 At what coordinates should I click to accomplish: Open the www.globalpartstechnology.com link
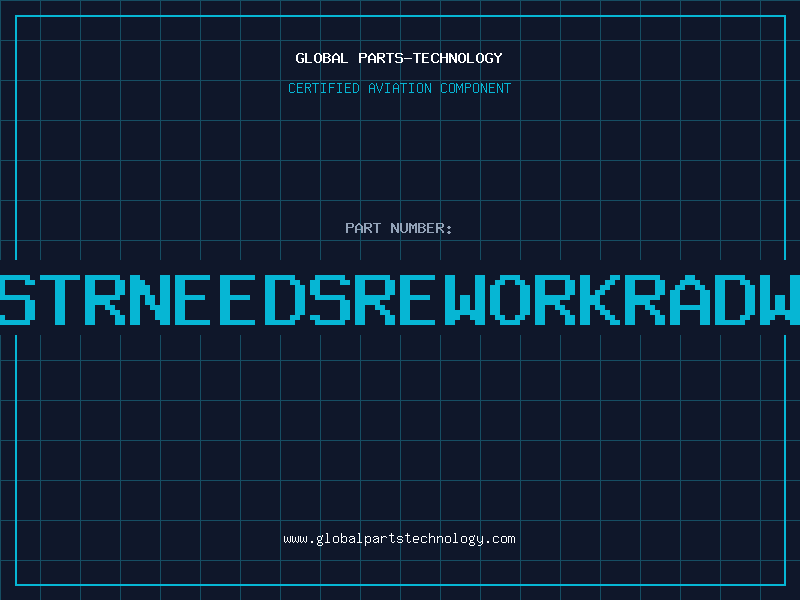tap(399, 539)
